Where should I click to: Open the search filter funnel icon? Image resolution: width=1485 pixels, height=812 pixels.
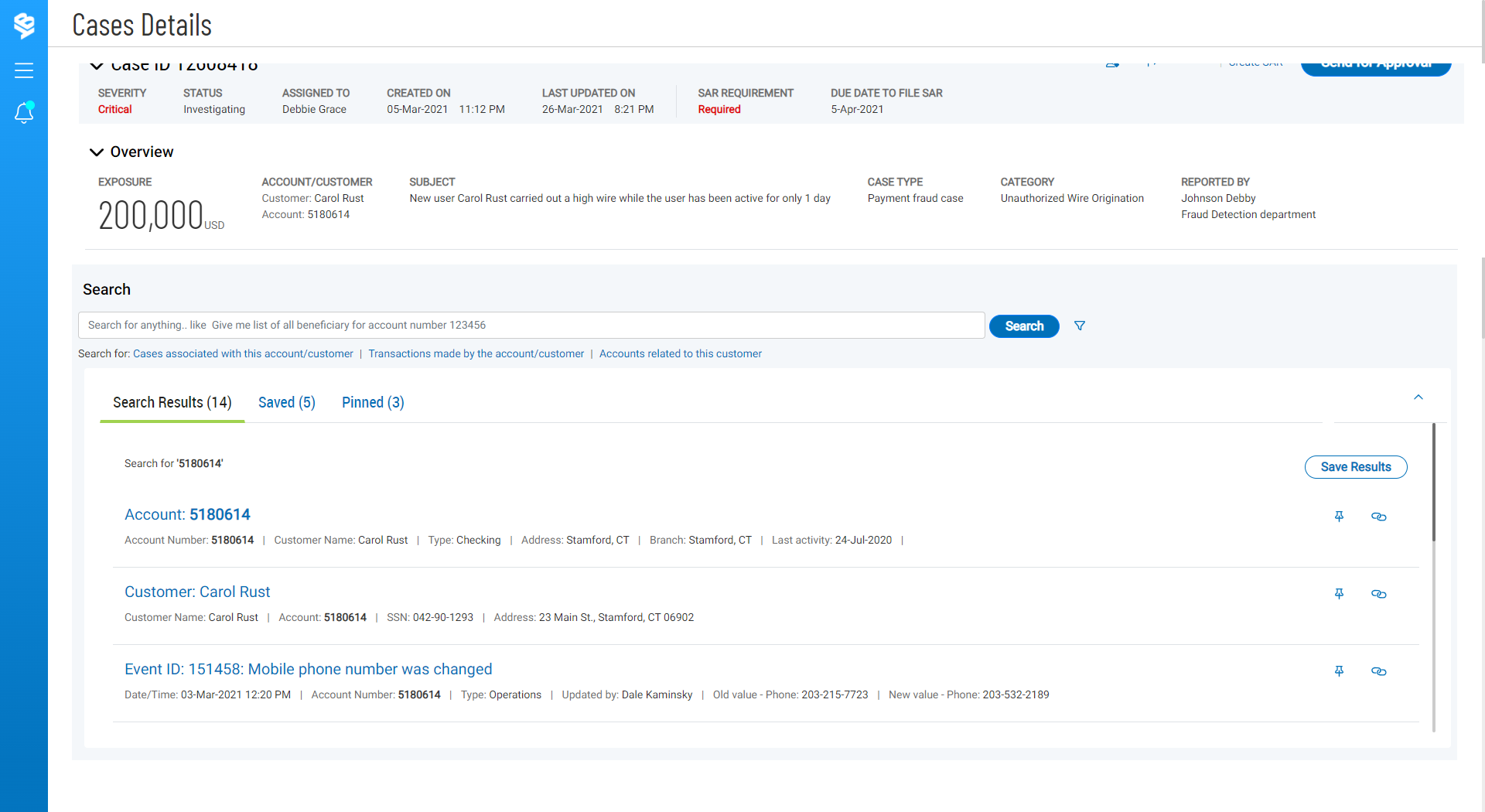coord(1080,326)
